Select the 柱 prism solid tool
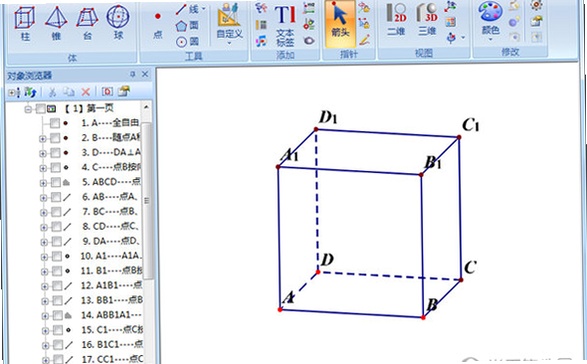Viewport: 587px width, 364px height. click(25, 23)
